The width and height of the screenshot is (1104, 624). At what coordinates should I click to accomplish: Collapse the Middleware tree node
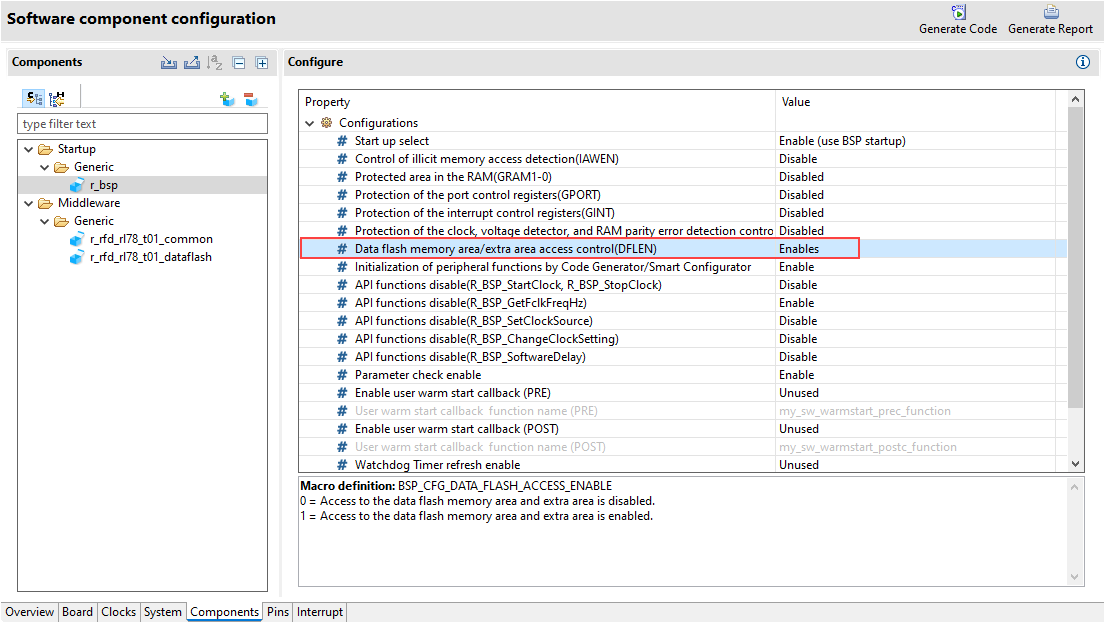(29, 203)
